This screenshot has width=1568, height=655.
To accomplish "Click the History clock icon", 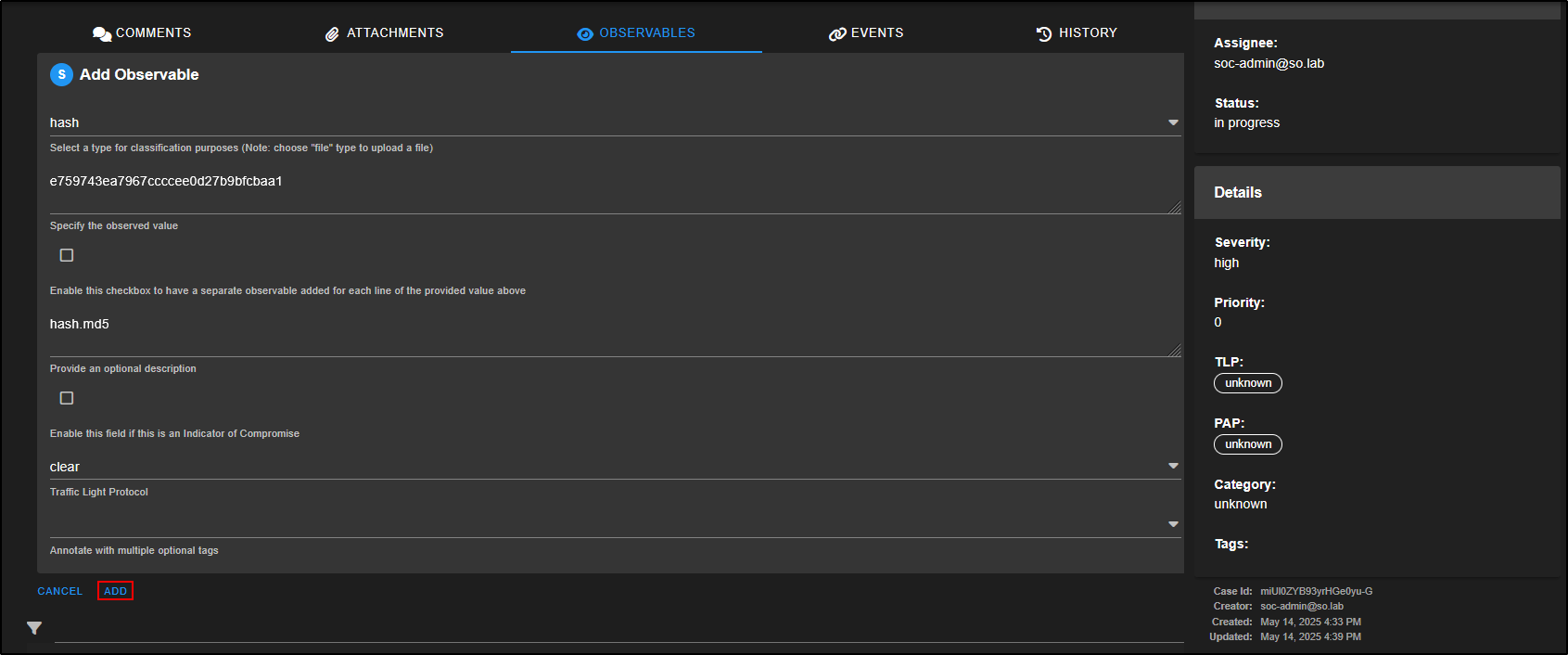I will tap(1044, 33).
